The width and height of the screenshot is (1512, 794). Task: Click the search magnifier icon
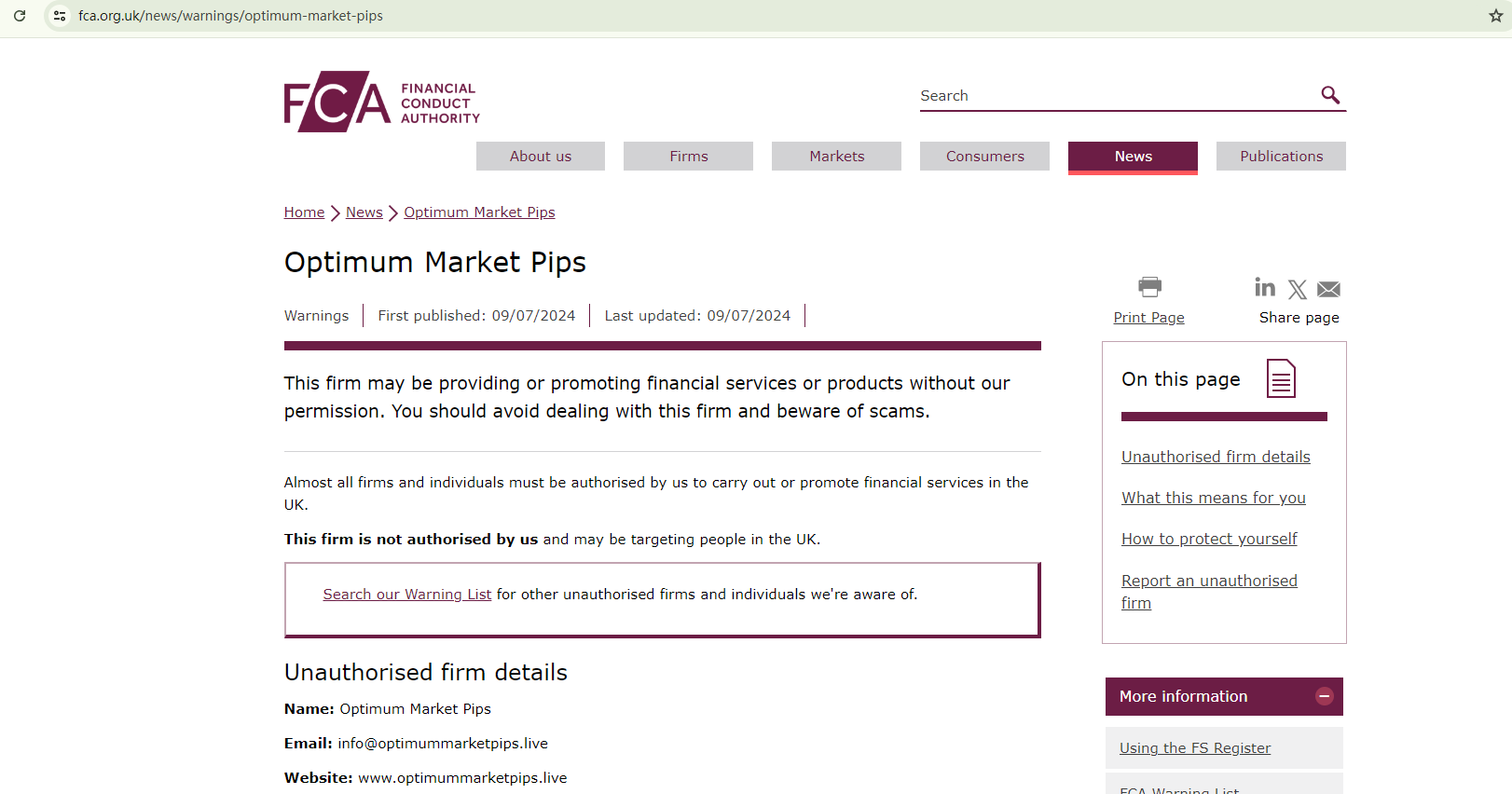click(1330, 95)
